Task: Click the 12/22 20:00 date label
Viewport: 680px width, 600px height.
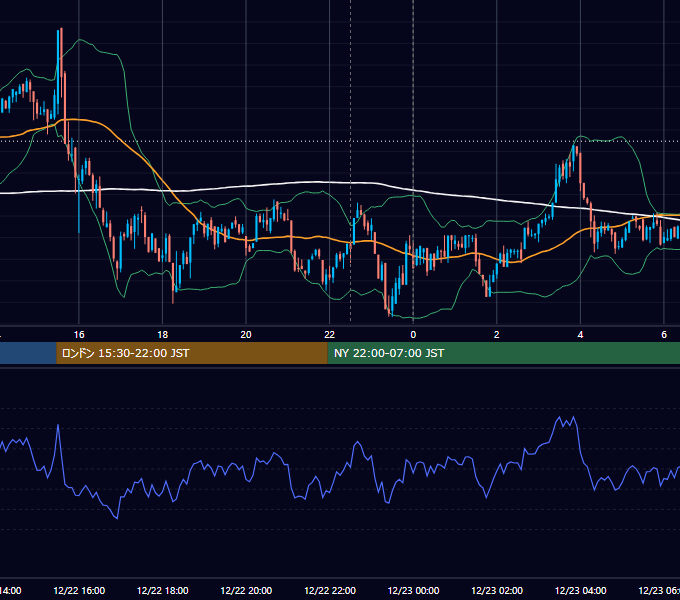Action: tap(246, 590)
